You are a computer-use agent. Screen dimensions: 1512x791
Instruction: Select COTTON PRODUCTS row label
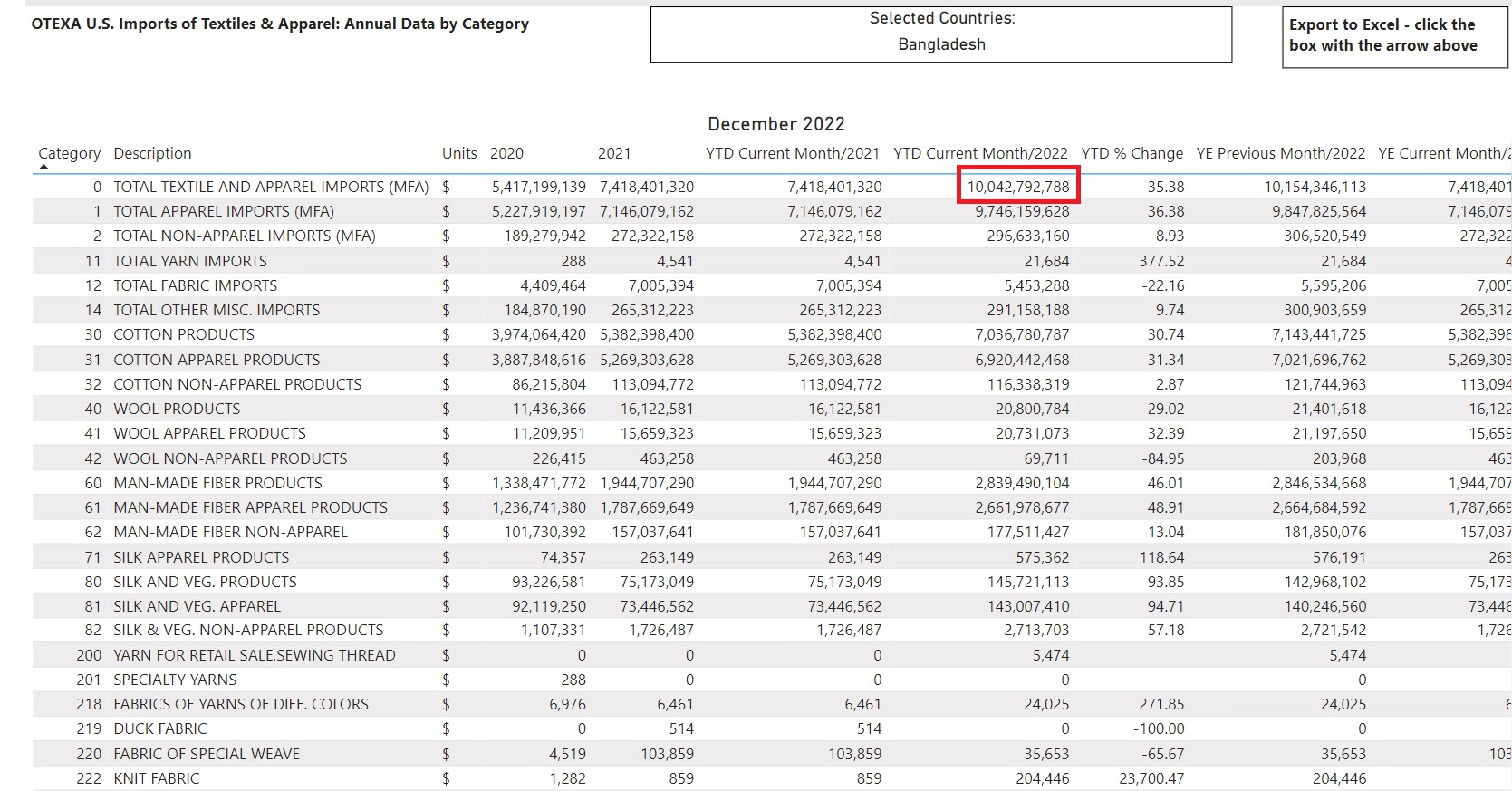click(x=184, y=334)
